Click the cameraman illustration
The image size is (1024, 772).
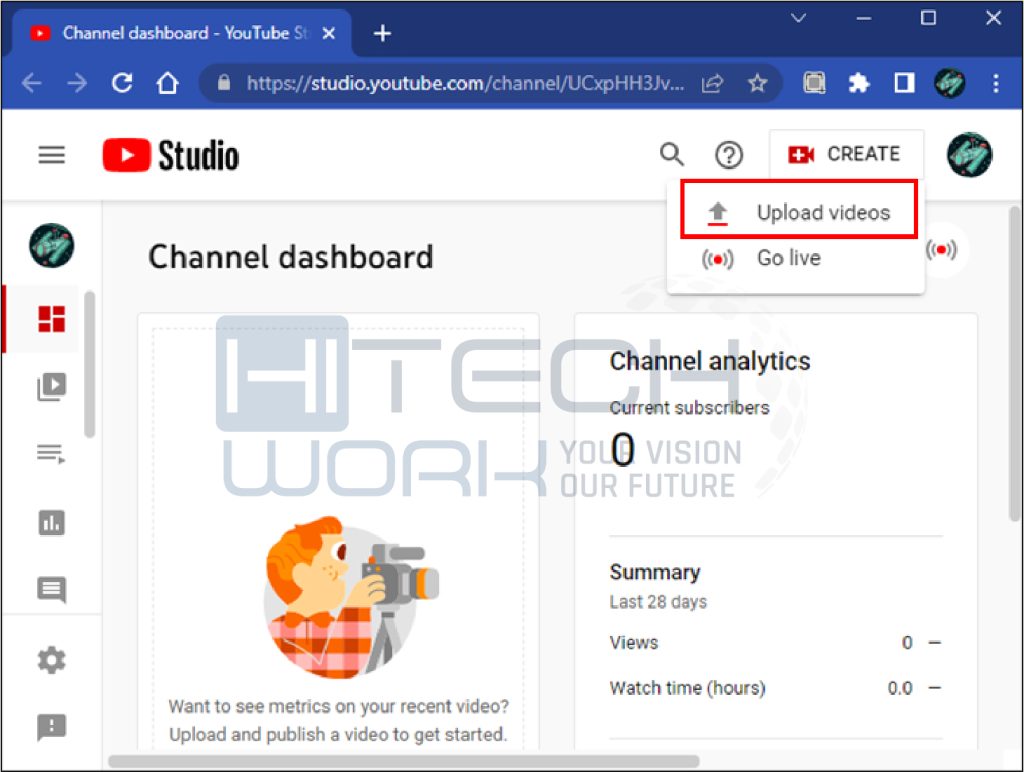coord(350,597)
